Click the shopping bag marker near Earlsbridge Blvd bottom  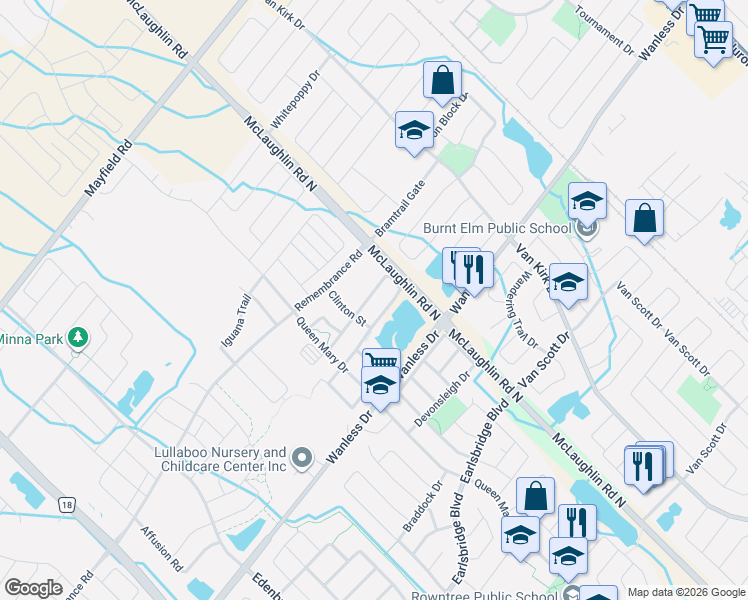click(535, 497)
